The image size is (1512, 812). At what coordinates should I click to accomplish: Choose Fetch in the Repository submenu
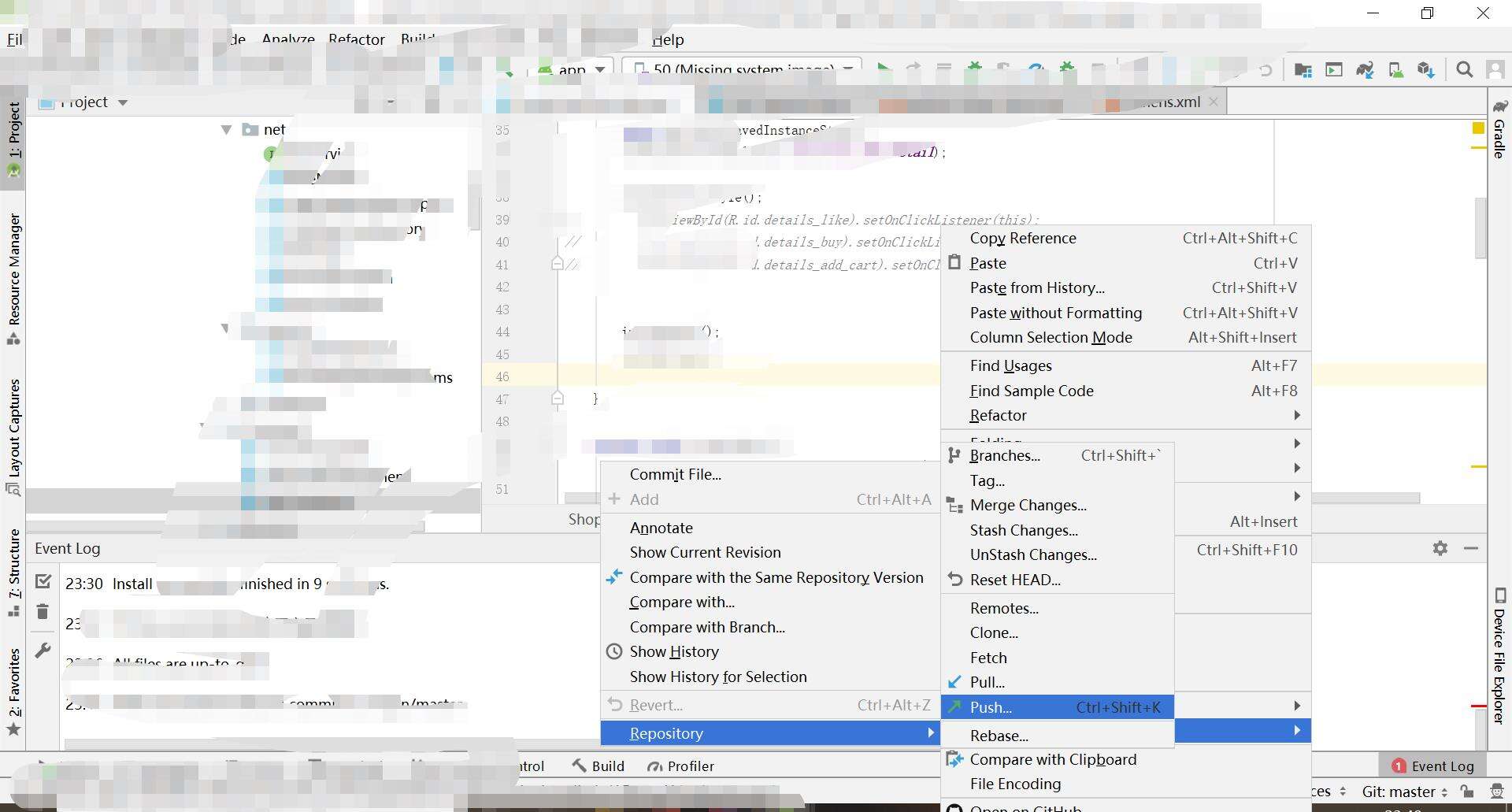(x=1057, y=658)
